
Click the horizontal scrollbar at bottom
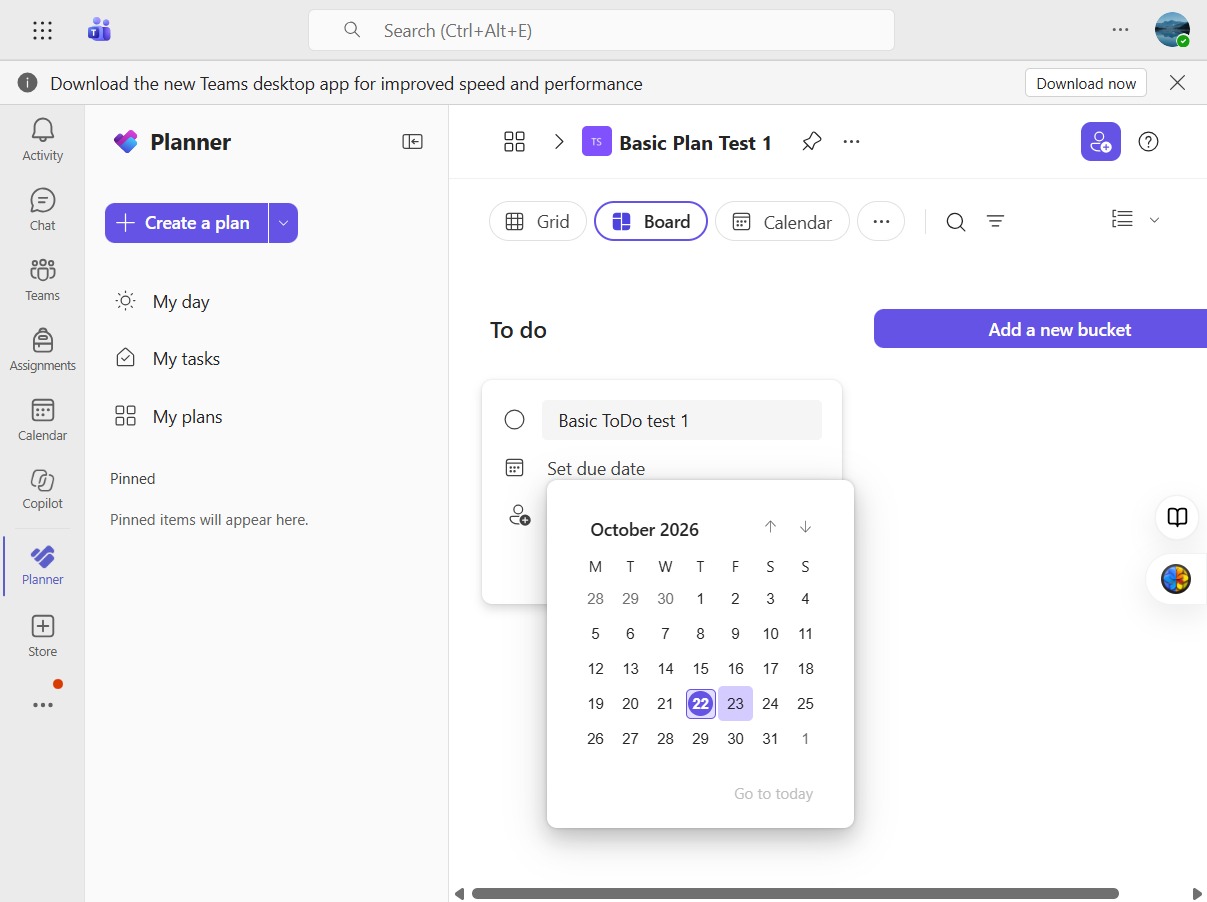795,893
